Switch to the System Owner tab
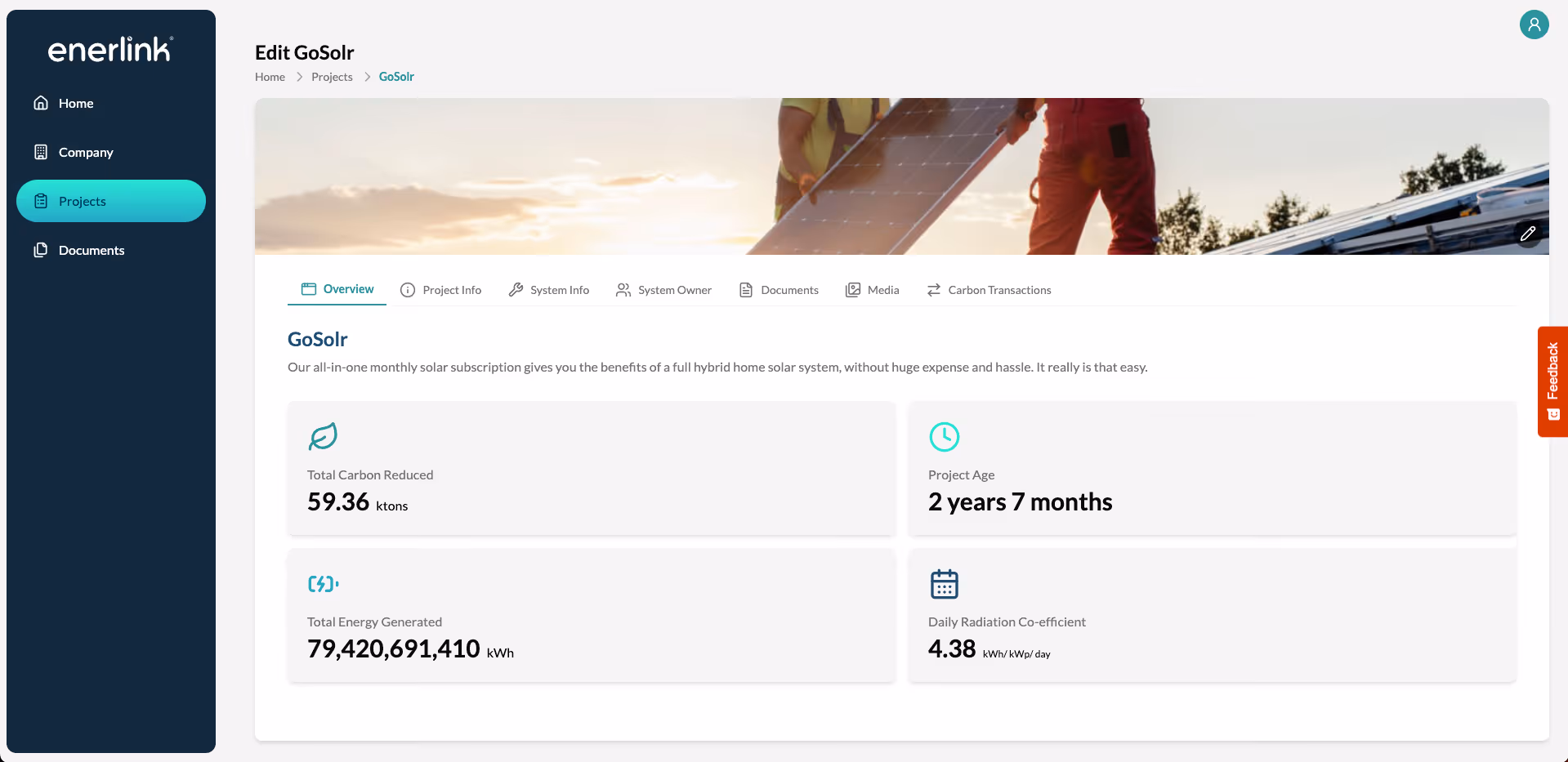1568x762 pixels. (x=663, y=290)
